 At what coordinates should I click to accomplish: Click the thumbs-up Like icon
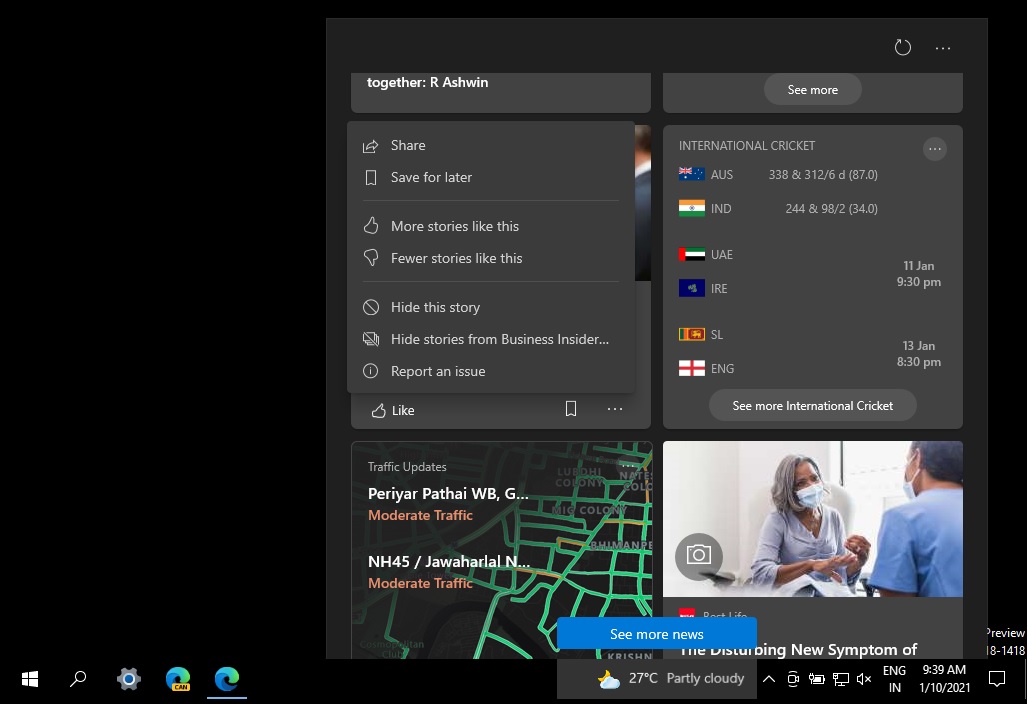[381, 409]
